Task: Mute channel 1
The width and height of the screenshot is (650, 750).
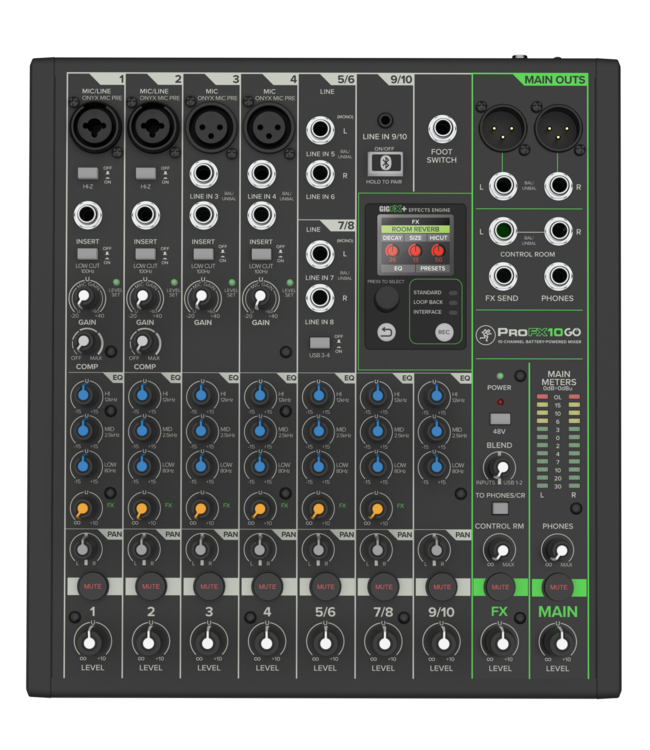Action: [92, 586]
